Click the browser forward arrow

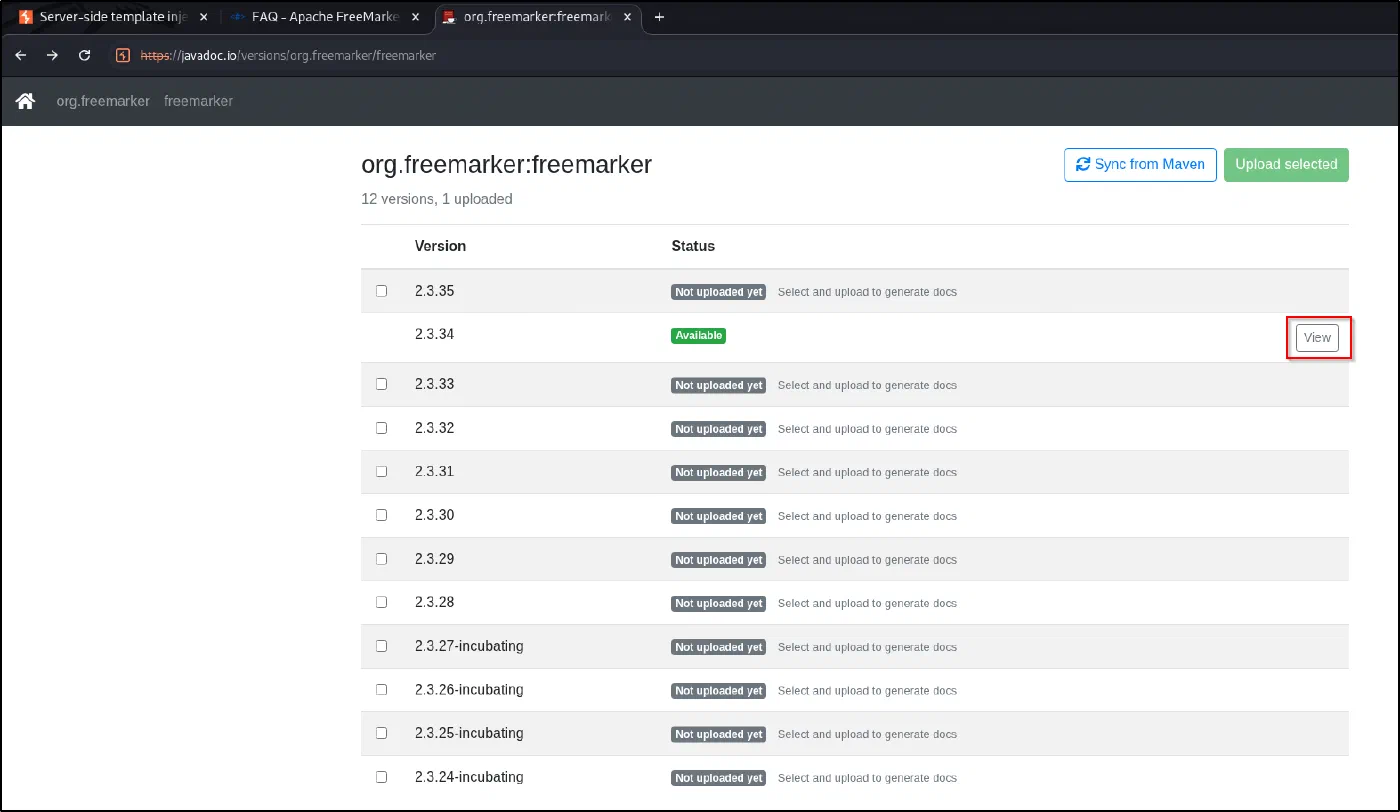[52, 55]
